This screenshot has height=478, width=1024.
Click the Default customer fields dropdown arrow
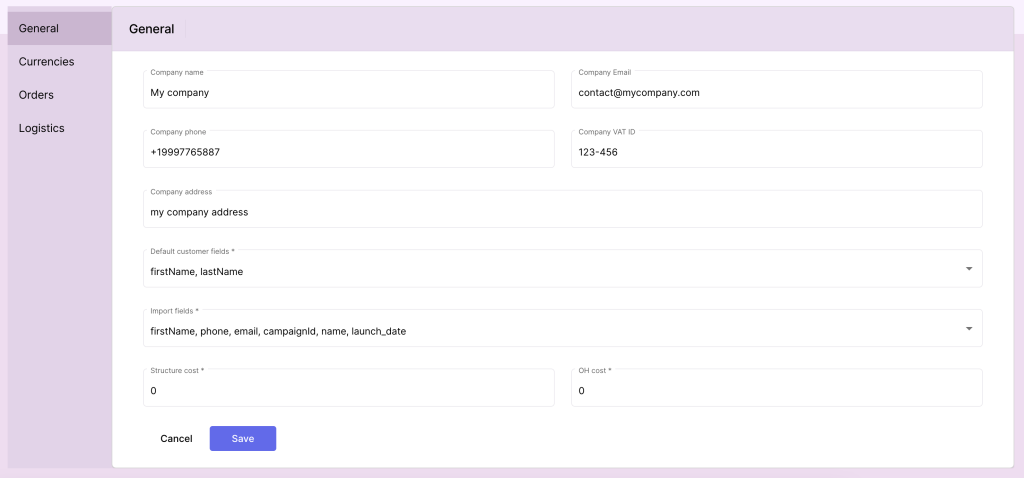[968, 269]
